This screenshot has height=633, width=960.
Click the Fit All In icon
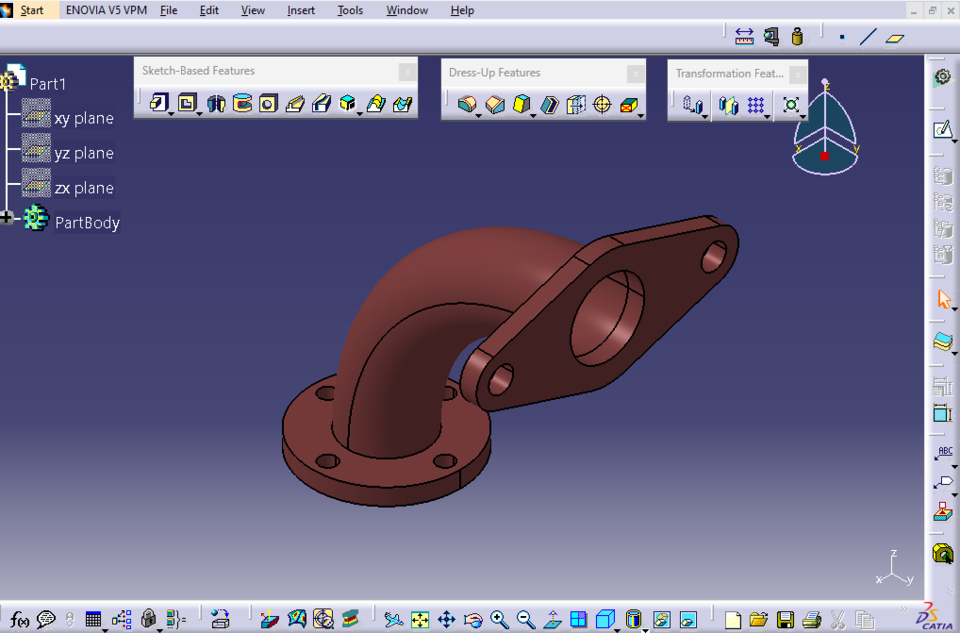[x=419, y=619]
